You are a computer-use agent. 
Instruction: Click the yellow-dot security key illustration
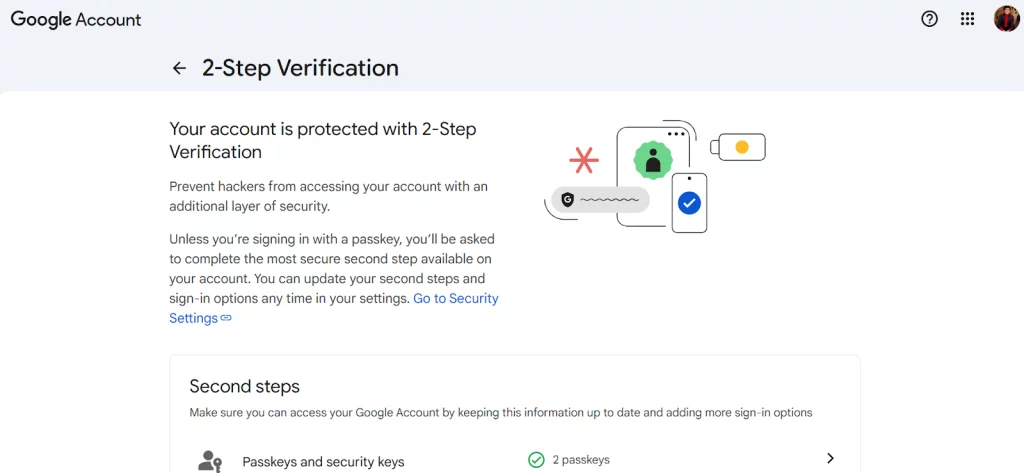(740, 147)
